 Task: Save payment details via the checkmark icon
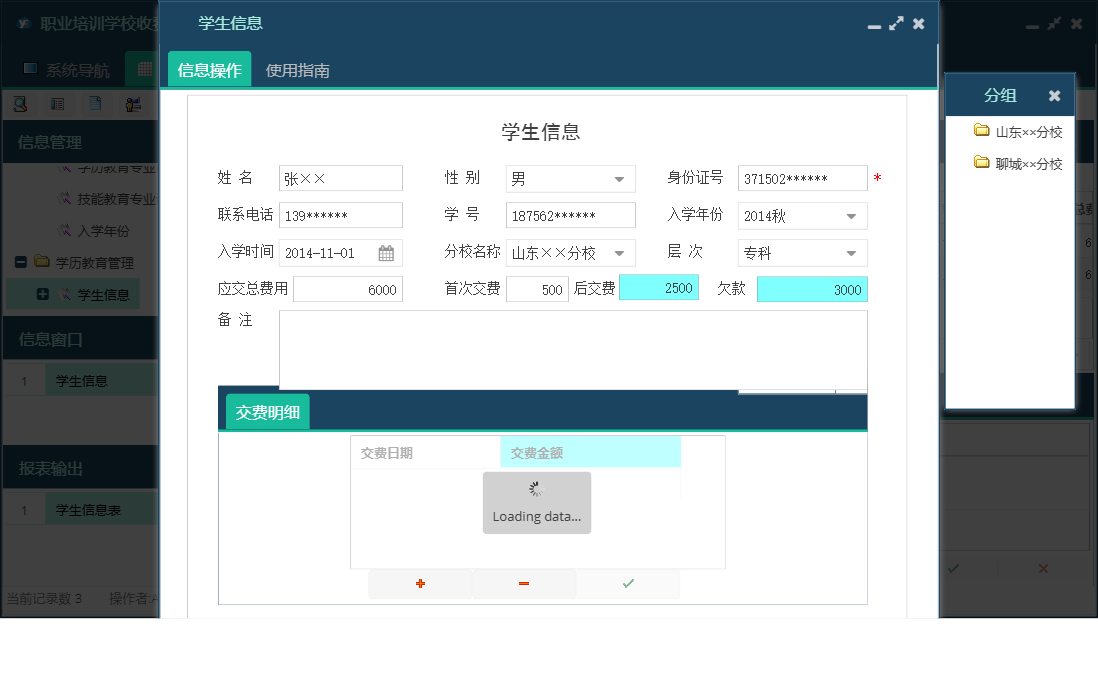click(x=628, y=583)
